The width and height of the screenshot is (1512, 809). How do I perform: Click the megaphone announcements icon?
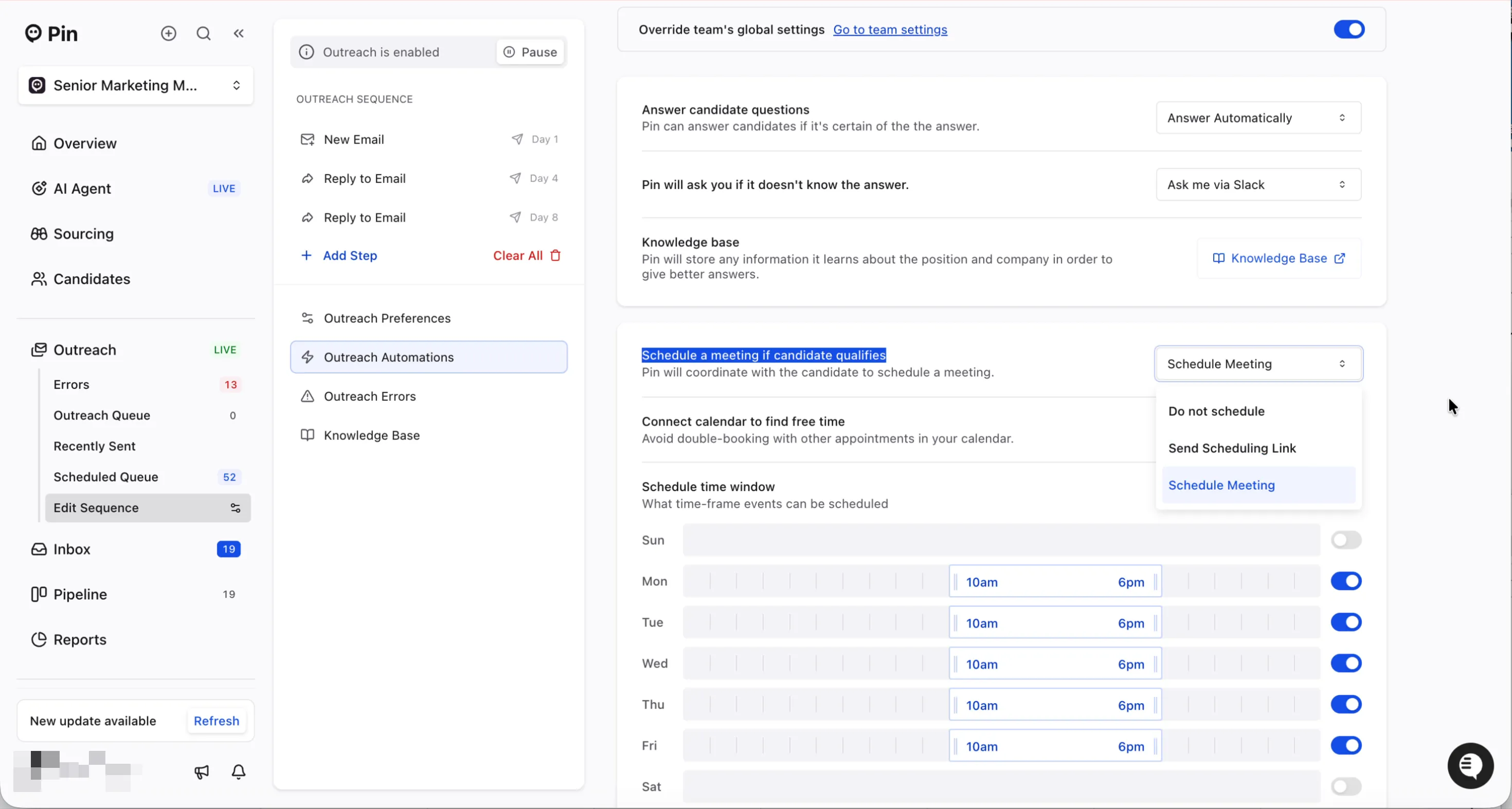201,772
